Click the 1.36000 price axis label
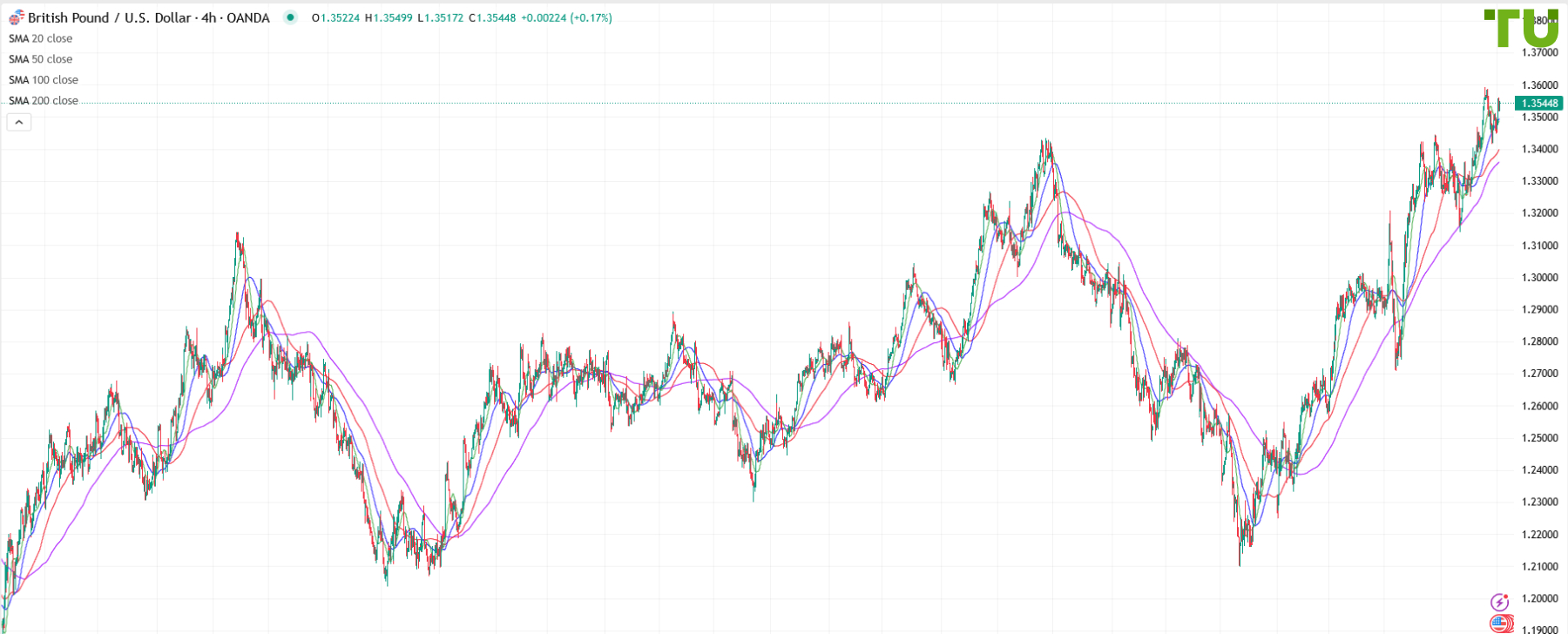This screenshot has width=1568, height=634. pyautogui.click(x=1539, y=85)
